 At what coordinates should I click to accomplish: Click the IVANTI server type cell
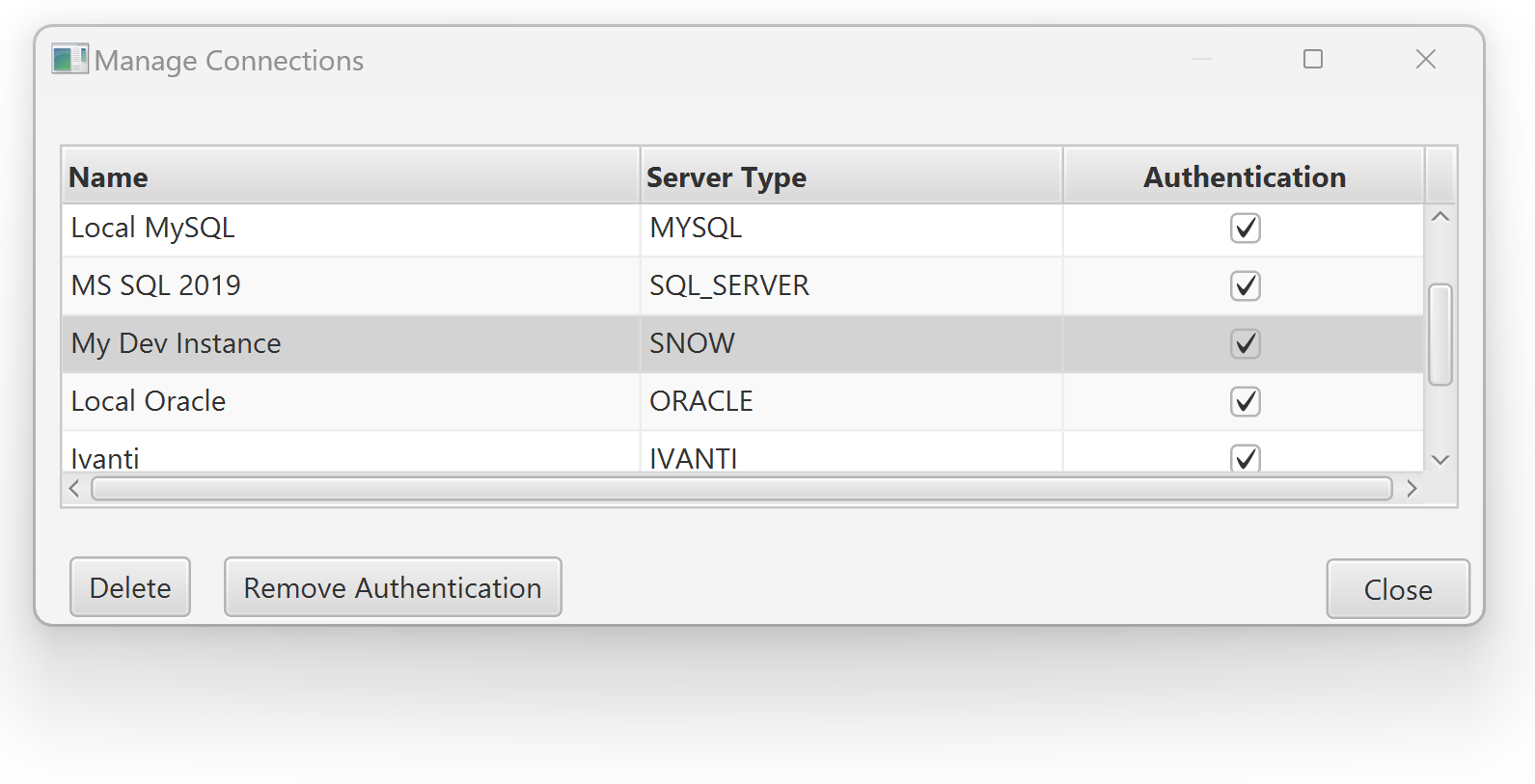[x=852, y=451]
